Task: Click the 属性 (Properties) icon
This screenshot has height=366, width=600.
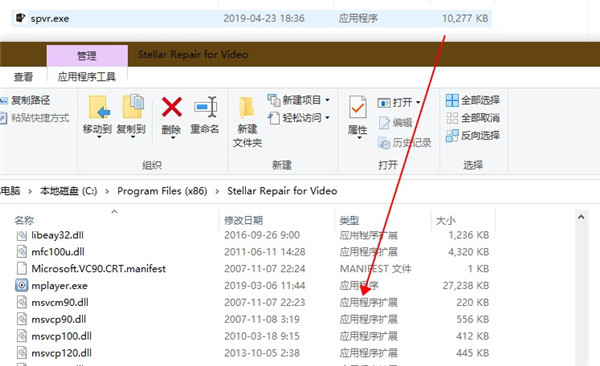Action: tap(357, 107)
